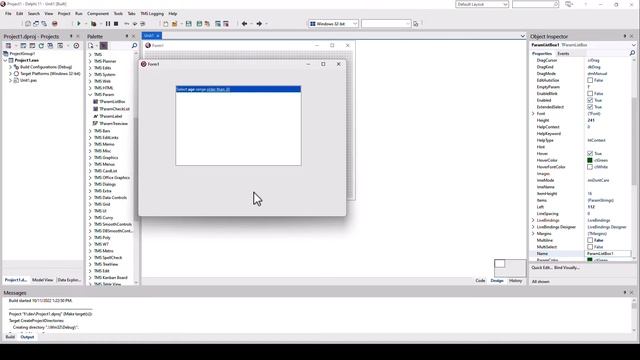Switch to the Events tab in the Object Inspector
The height and width of the screenshot is (360, 640).
point(563,53)
